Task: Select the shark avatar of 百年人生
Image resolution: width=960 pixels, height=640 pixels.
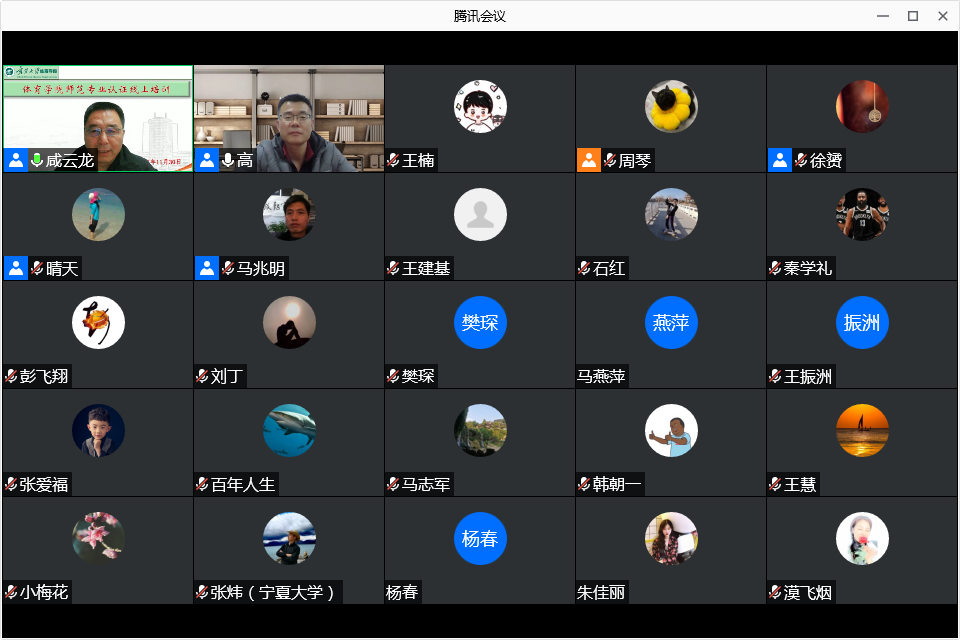Action: (289, 431)
